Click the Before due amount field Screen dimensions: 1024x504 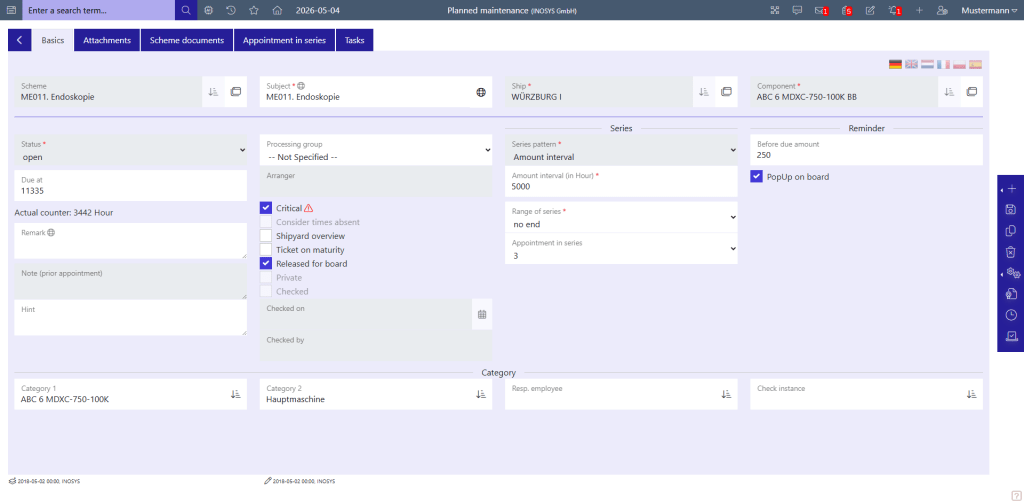[x=866, y=150]
